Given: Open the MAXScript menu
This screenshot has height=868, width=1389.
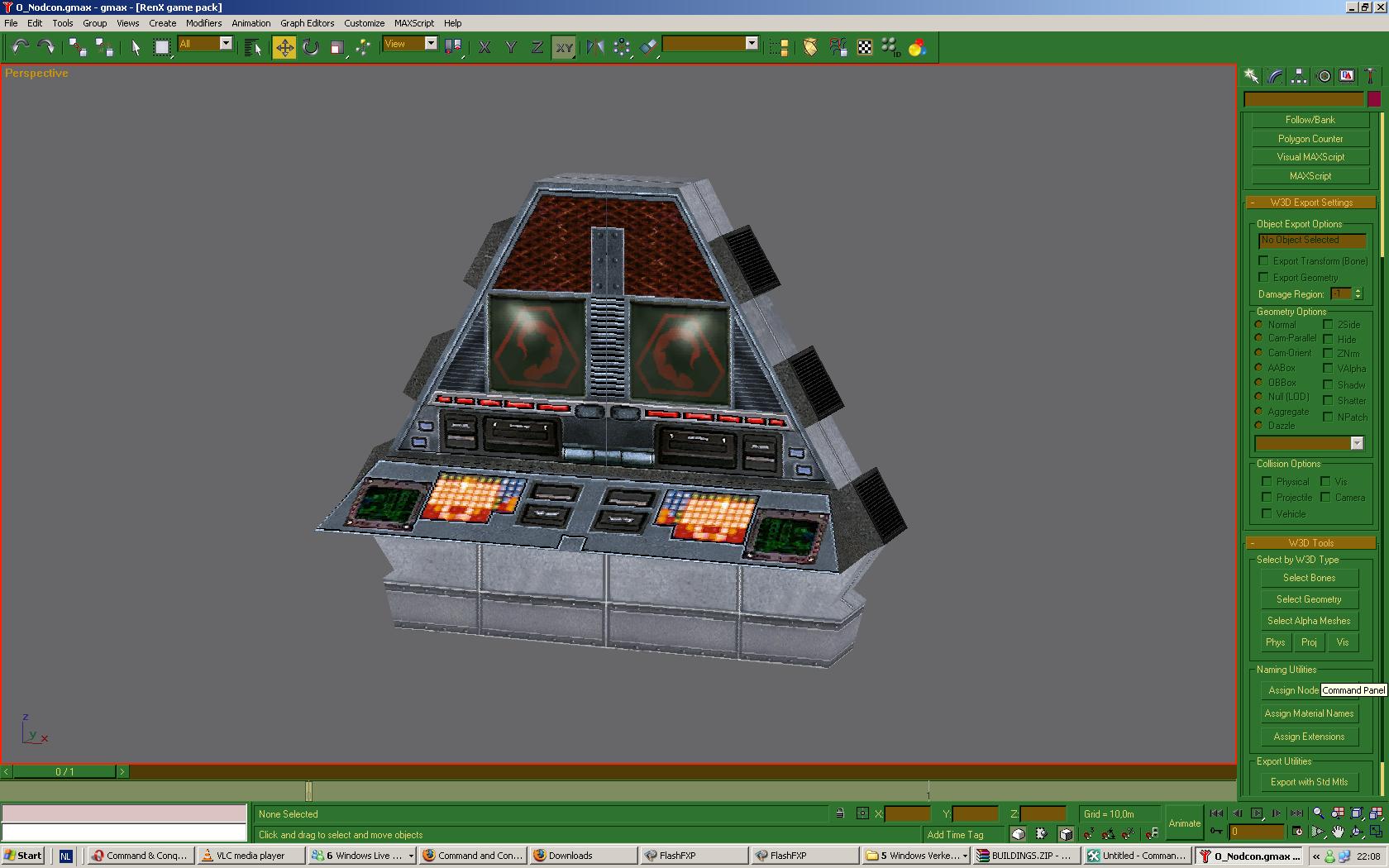Looking at the screenshot, I should pyautogui.click(x=413, y=23).
